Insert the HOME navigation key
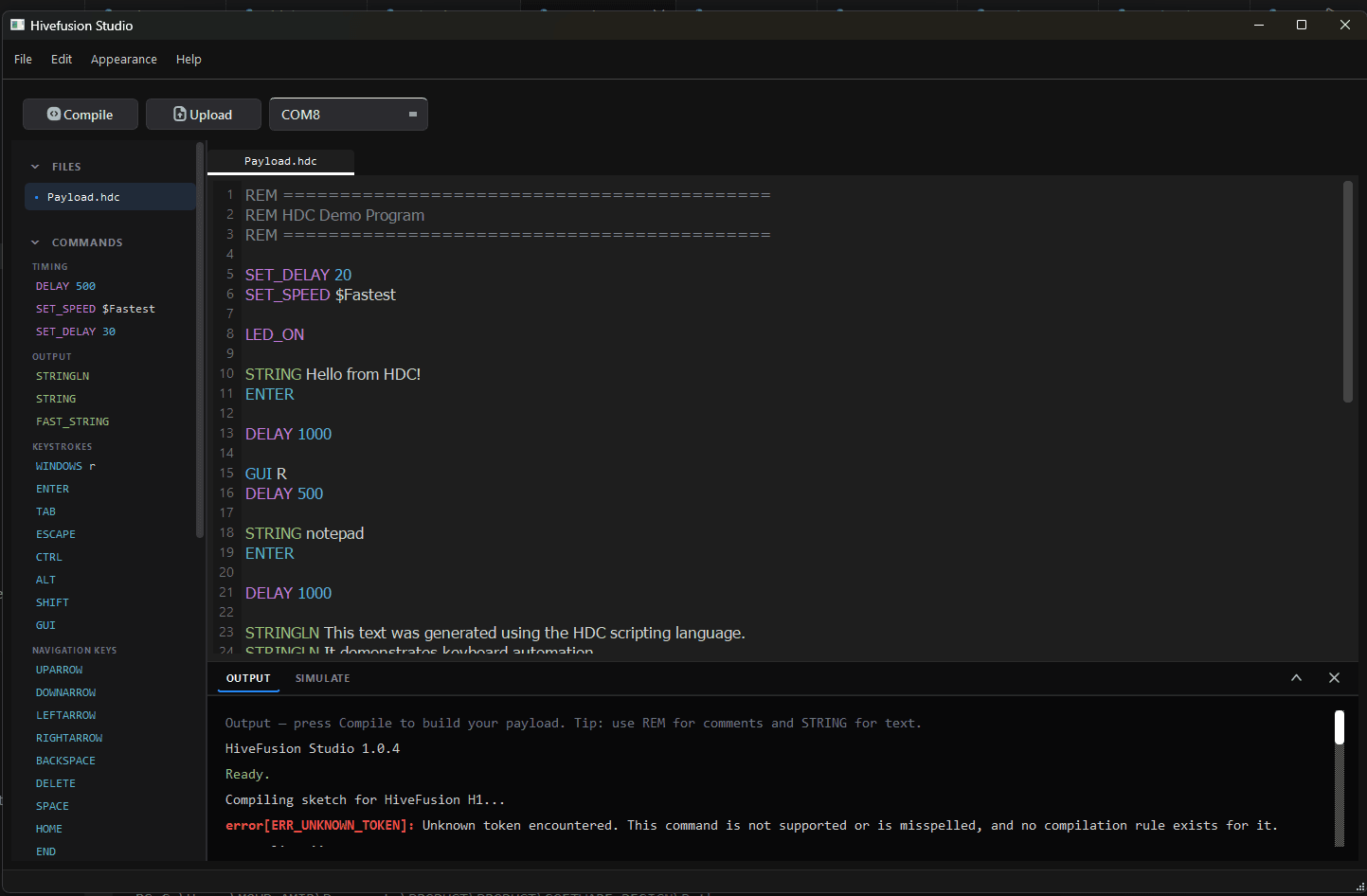This screenshot has height=896, width=1367. pos(48,829)
